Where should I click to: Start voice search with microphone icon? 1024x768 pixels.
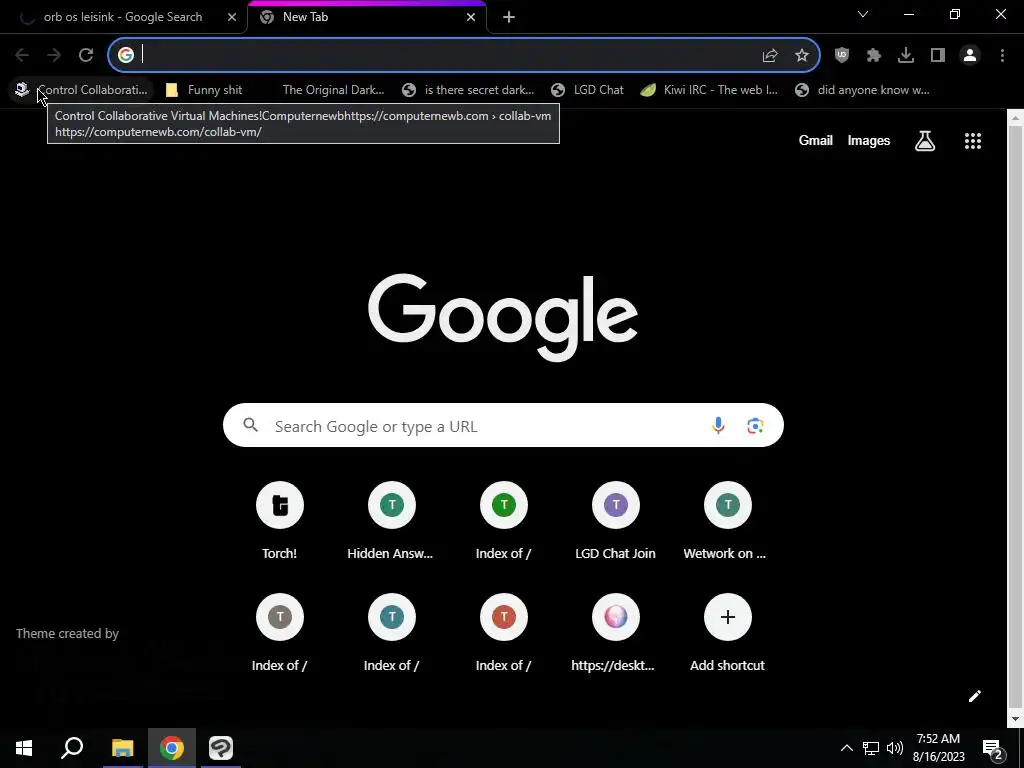718,426
